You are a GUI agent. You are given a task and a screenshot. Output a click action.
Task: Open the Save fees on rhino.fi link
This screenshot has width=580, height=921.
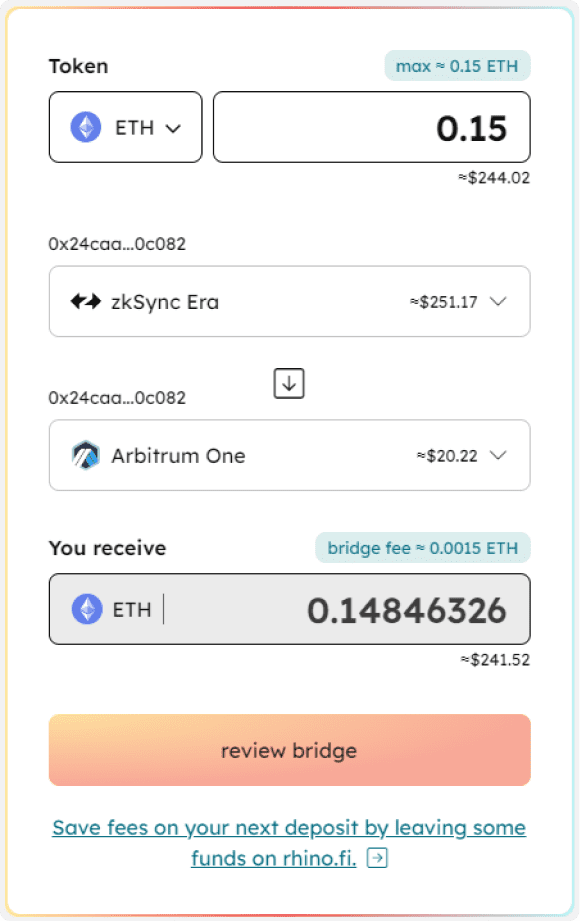(x=289, y=843)
